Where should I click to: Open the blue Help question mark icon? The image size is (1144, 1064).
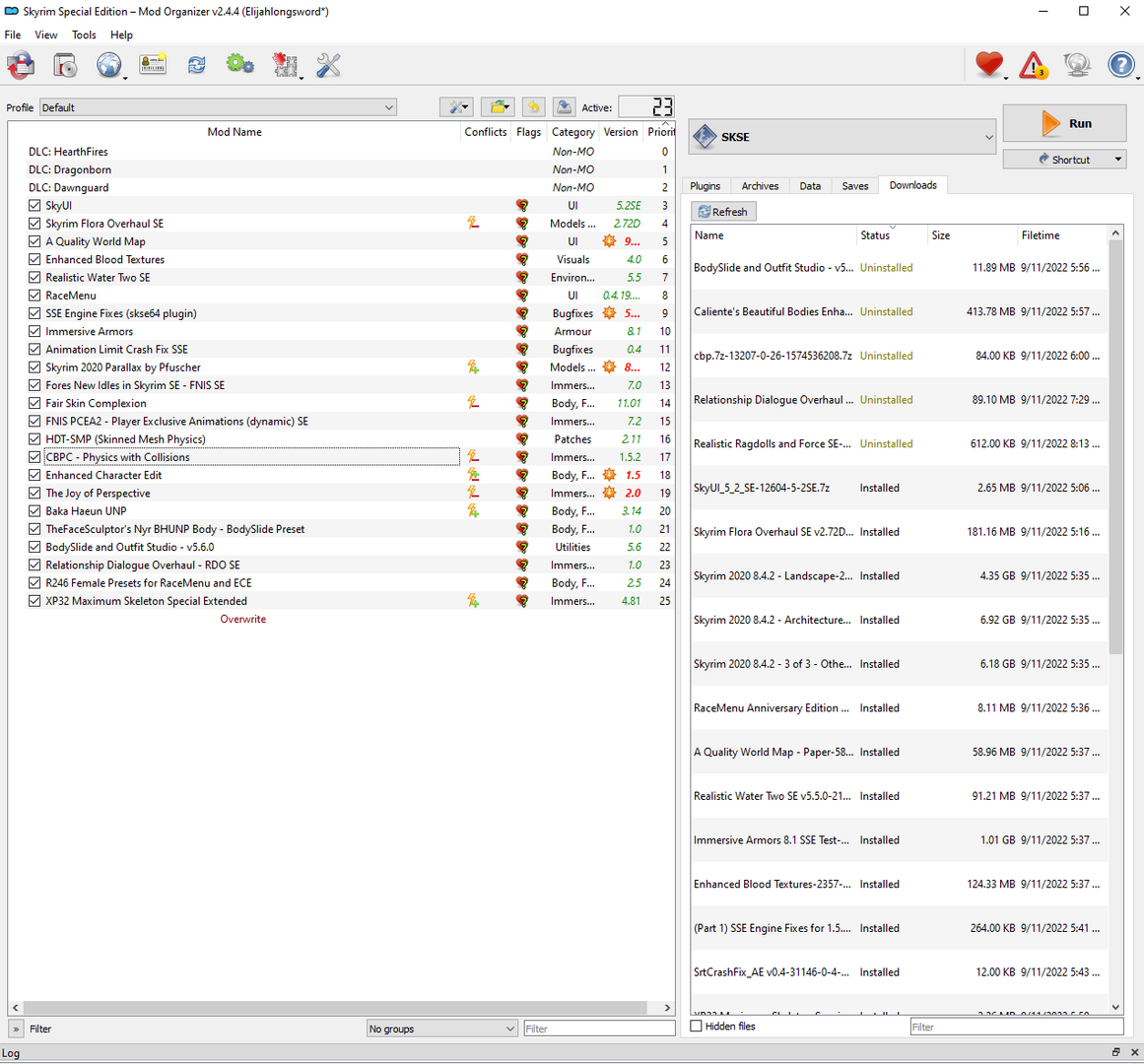[1120, 65]
